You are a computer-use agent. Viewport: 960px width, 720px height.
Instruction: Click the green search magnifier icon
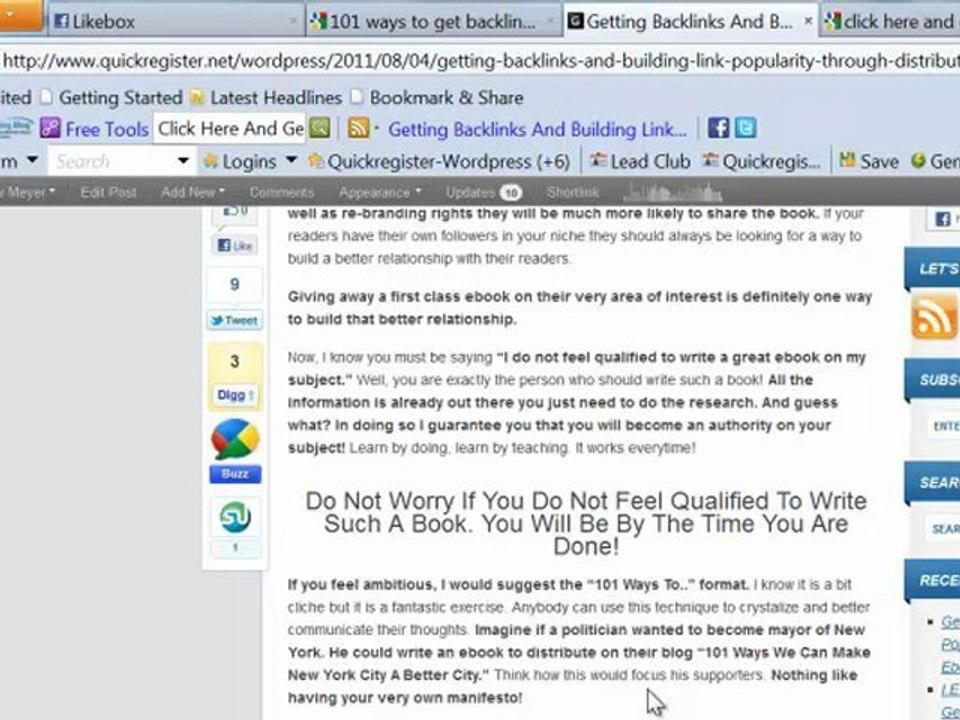pos(320,129)
